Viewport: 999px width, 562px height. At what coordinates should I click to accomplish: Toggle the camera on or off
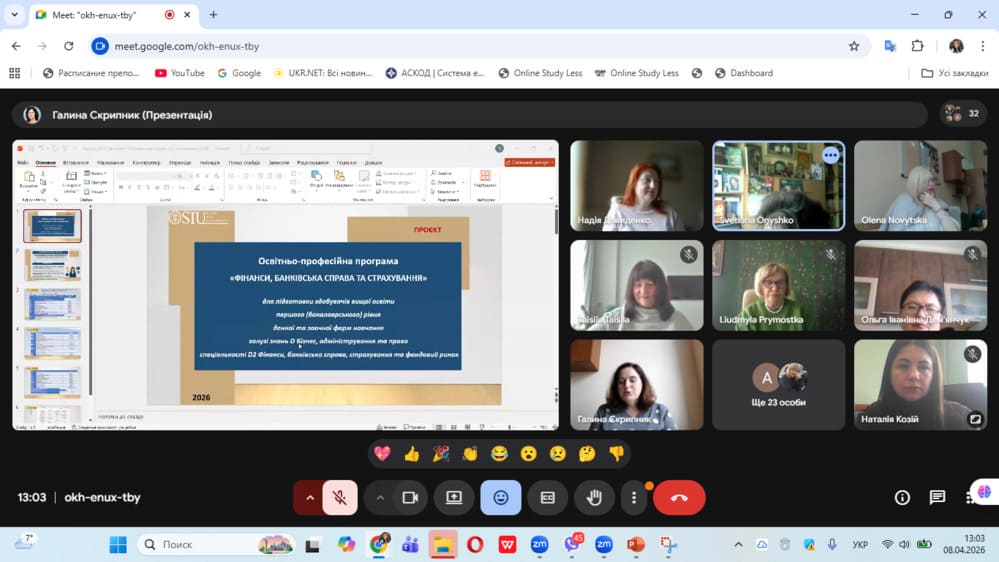pos(409,497)
